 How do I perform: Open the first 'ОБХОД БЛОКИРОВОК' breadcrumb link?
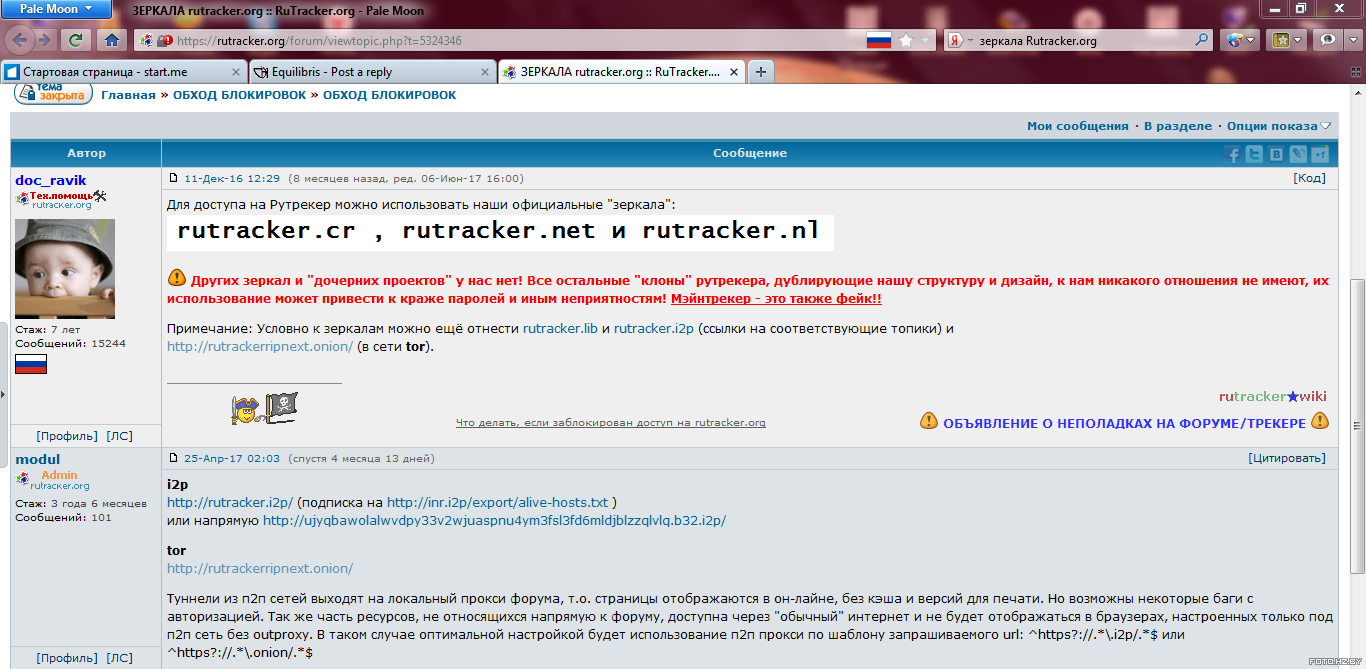click(x=240, y=95)
